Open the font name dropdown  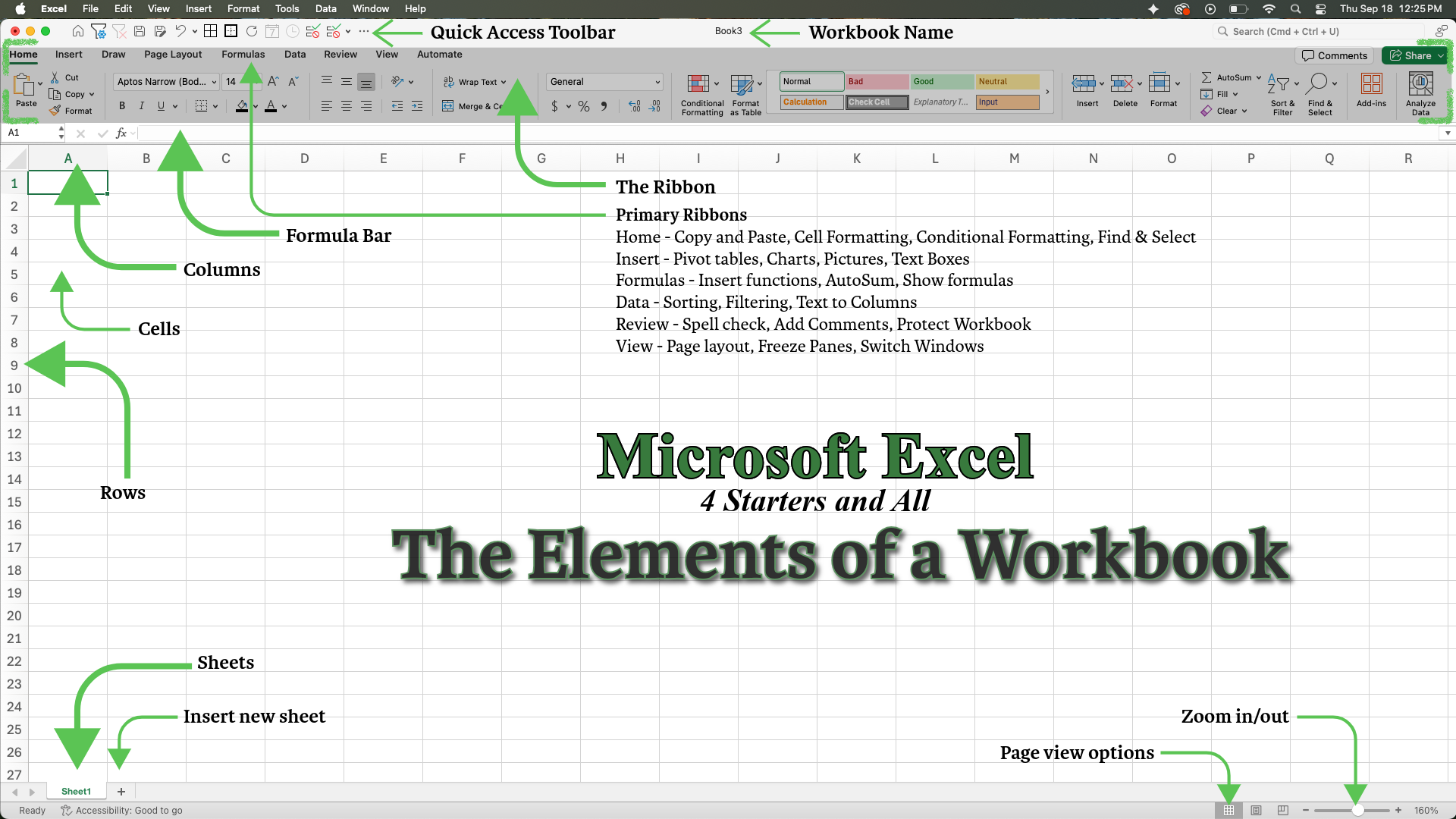click(x=215, y=82)
